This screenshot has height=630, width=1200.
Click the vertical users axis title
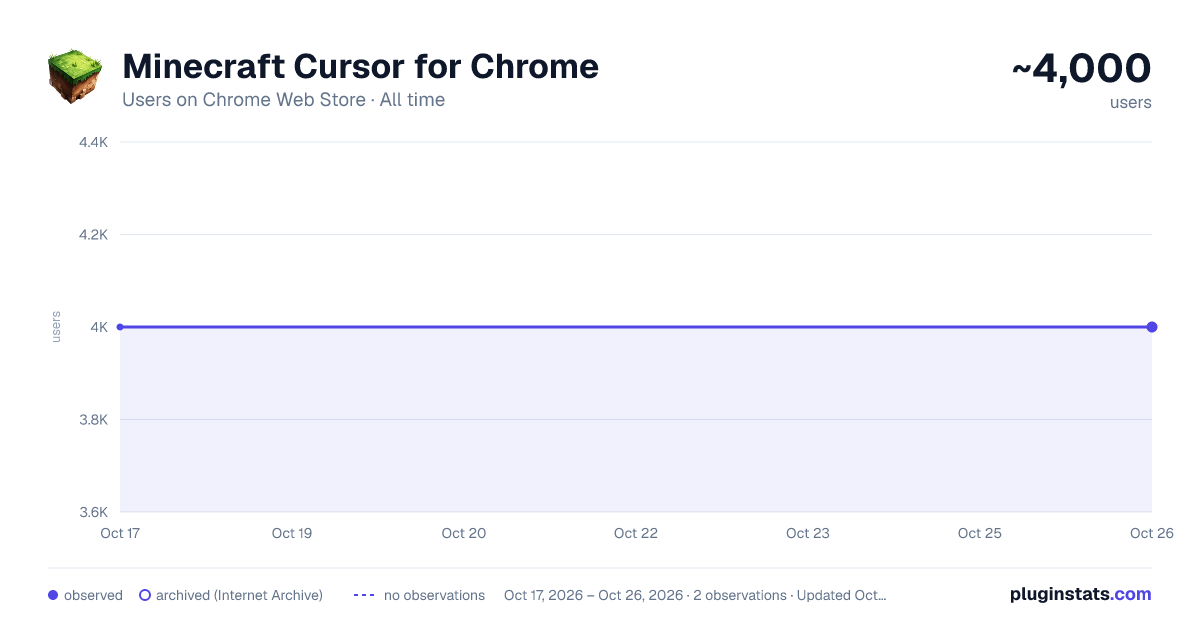click(x=56, y=327)
